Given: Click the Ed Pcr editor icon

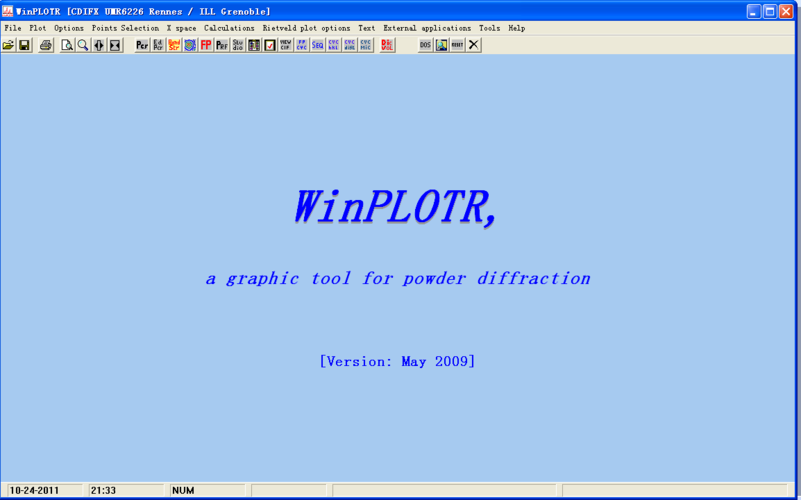Looking at the screenshot, I should click(x=158, y=45).
